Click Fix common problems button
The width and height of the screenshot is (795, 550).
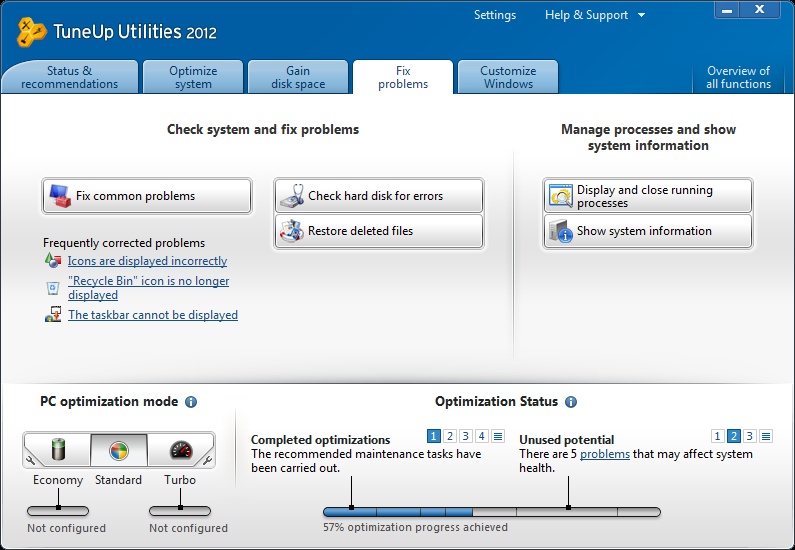pos(147,196)
